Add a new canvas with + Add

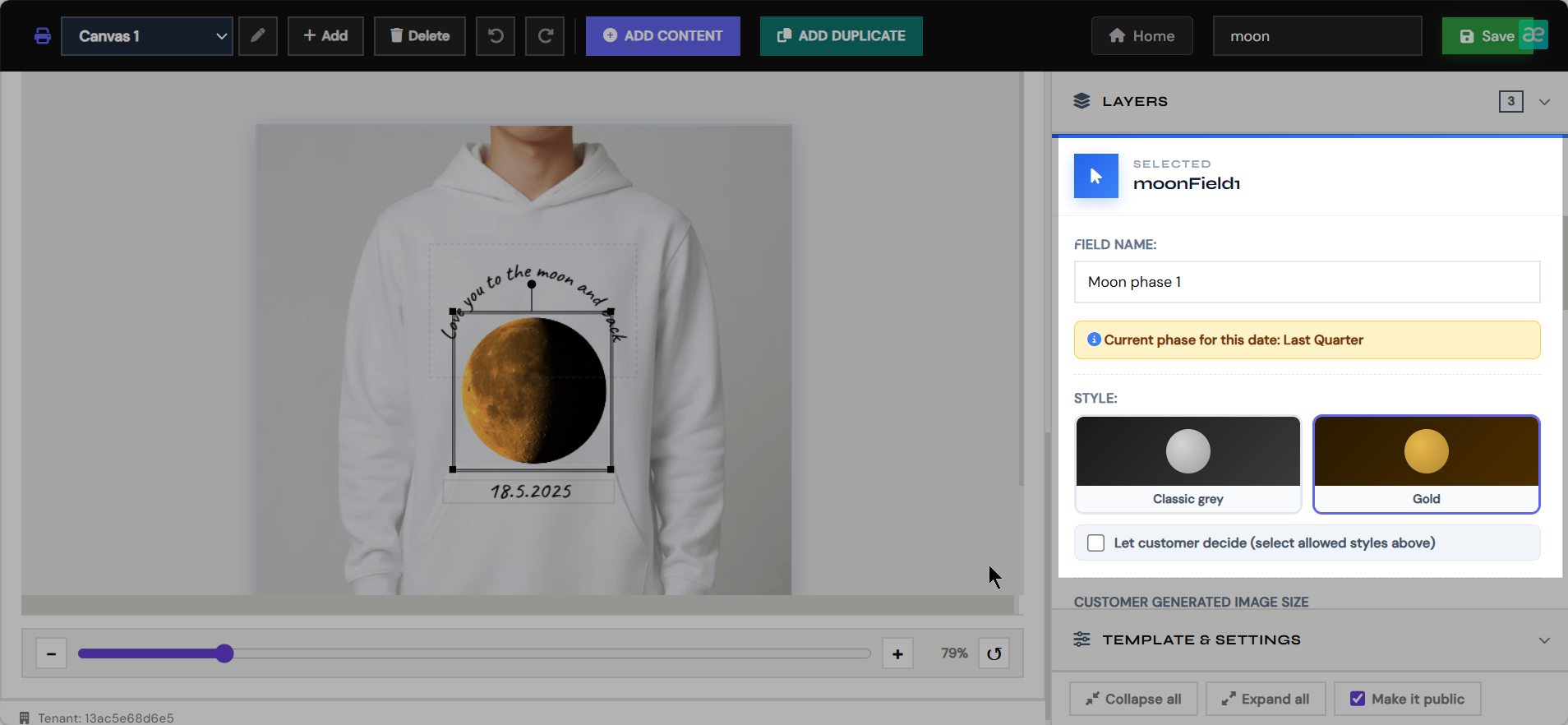click(x=325, y=36)
